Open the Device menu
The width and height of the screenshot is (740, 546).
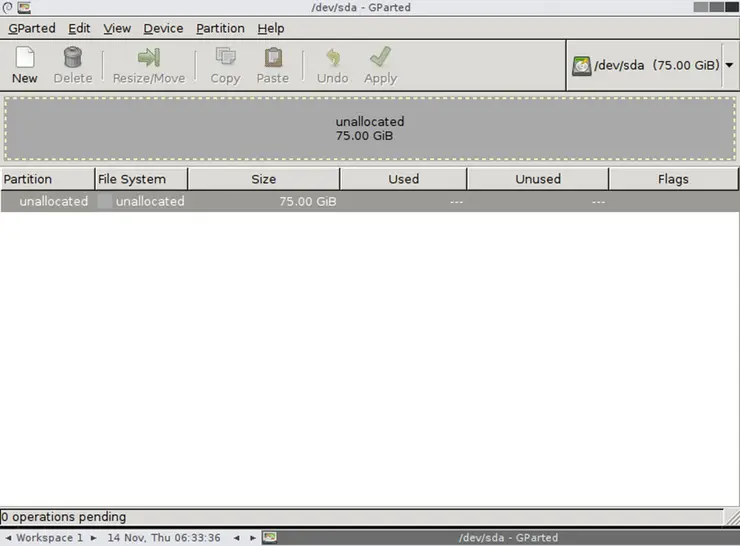pos(163,28)
